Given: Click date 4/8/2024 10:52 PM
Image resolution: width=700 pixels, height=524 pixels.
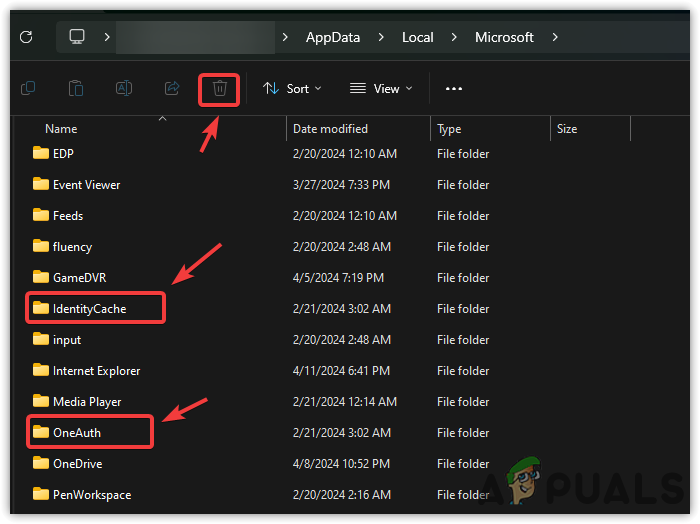Looking at the screenshot, I should (x=342, y=464).
